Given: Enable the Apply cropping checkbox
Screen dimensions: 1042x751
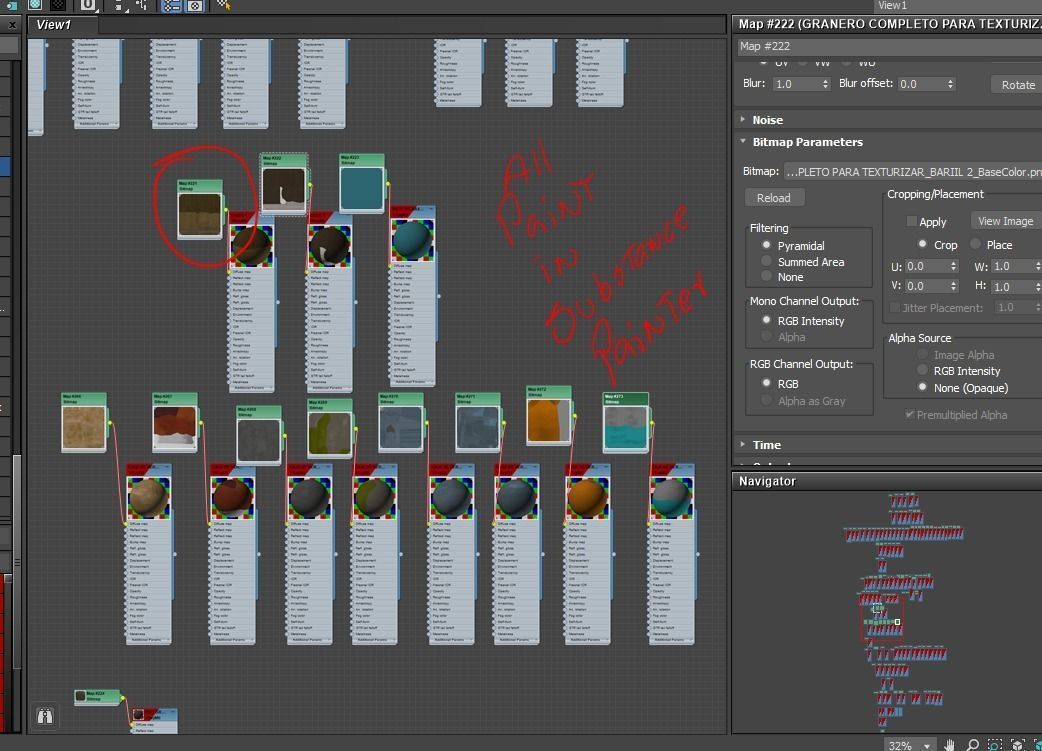Looking at the screenshot, I should coord(912,221).
